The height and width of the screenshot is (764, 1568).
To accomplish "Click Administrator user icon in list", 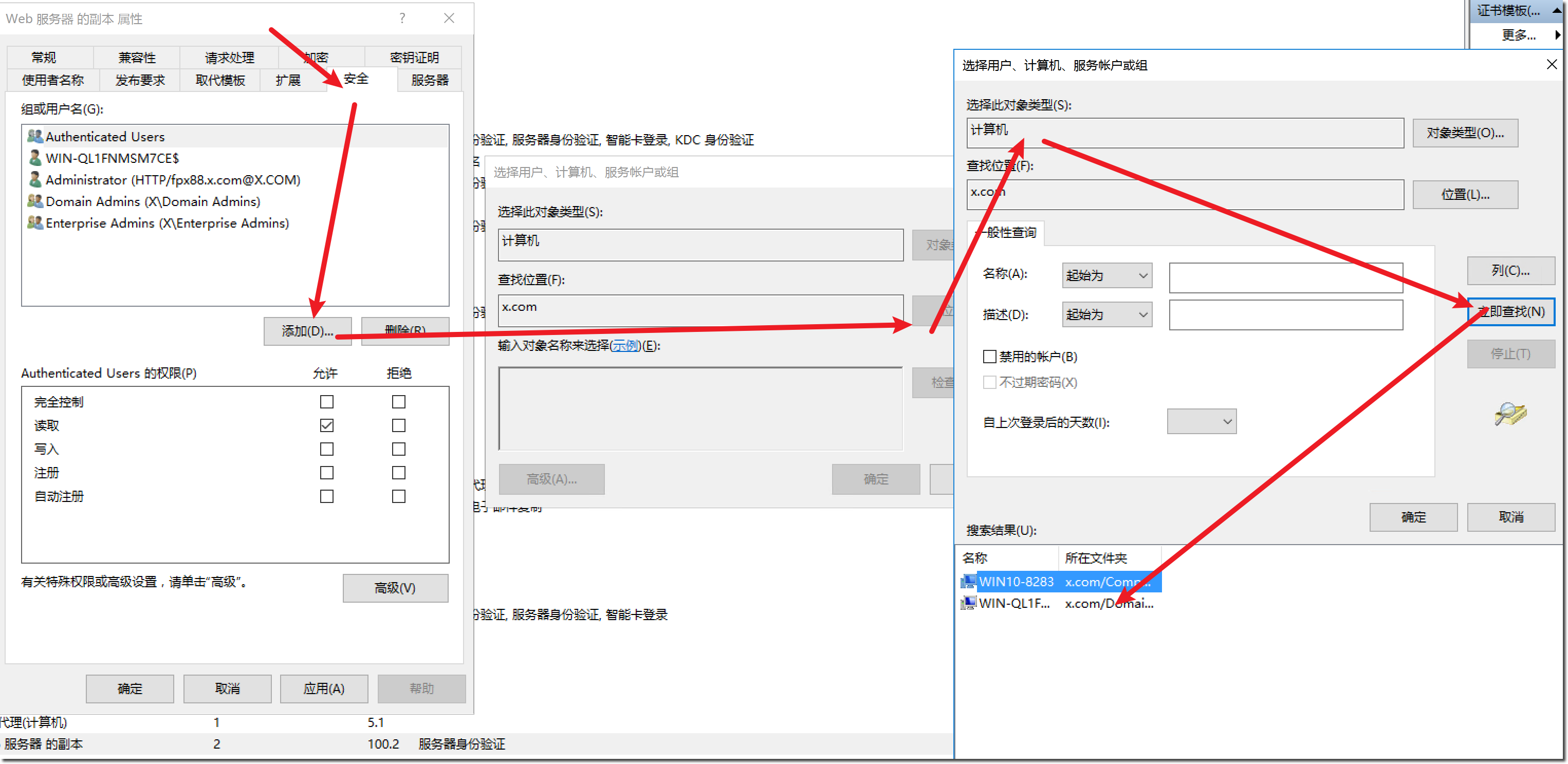I will point(35,180).
